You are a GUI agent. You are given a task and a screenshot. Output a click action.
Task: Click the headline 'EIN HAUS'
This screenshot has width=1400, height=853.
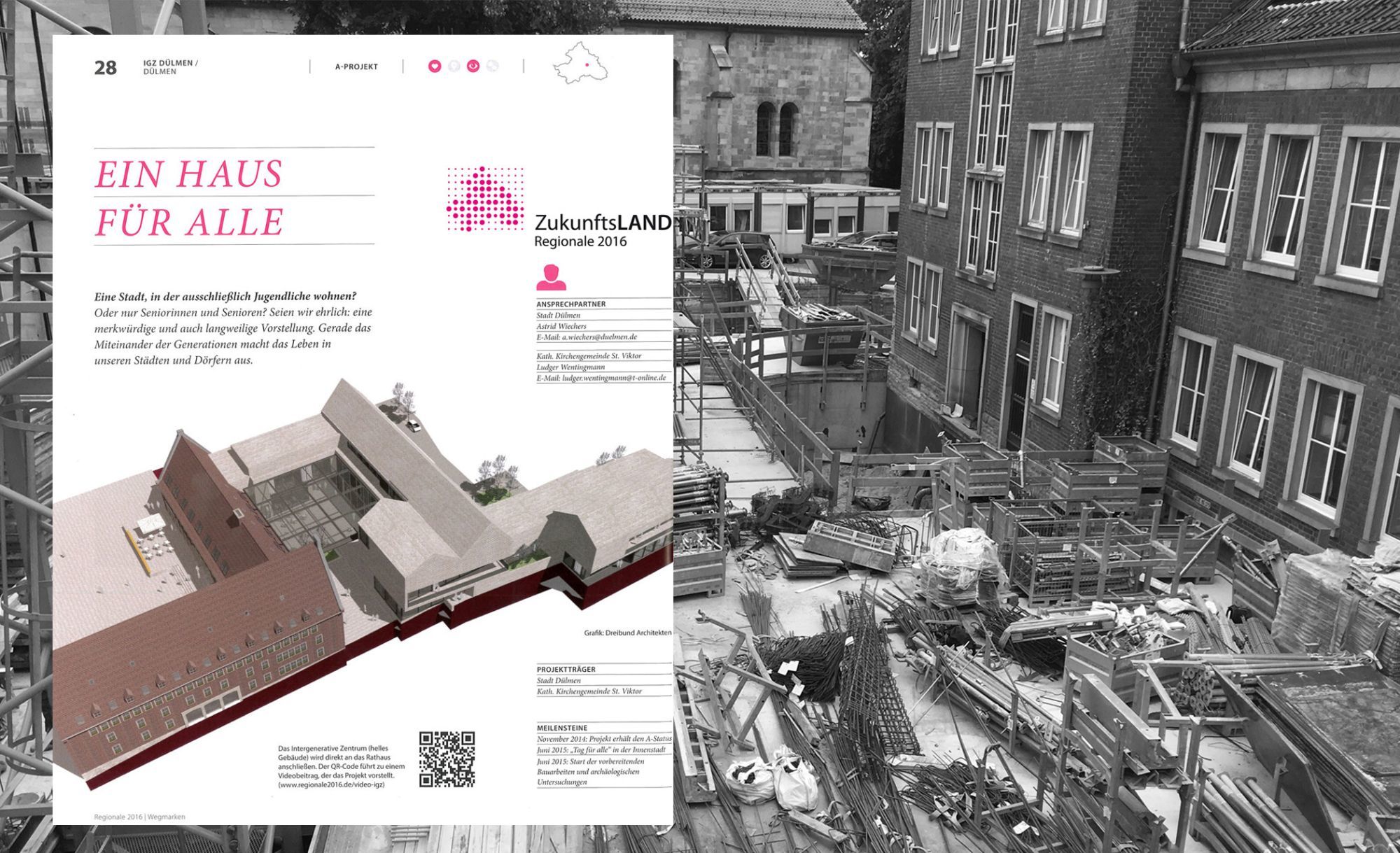[188, 174]
